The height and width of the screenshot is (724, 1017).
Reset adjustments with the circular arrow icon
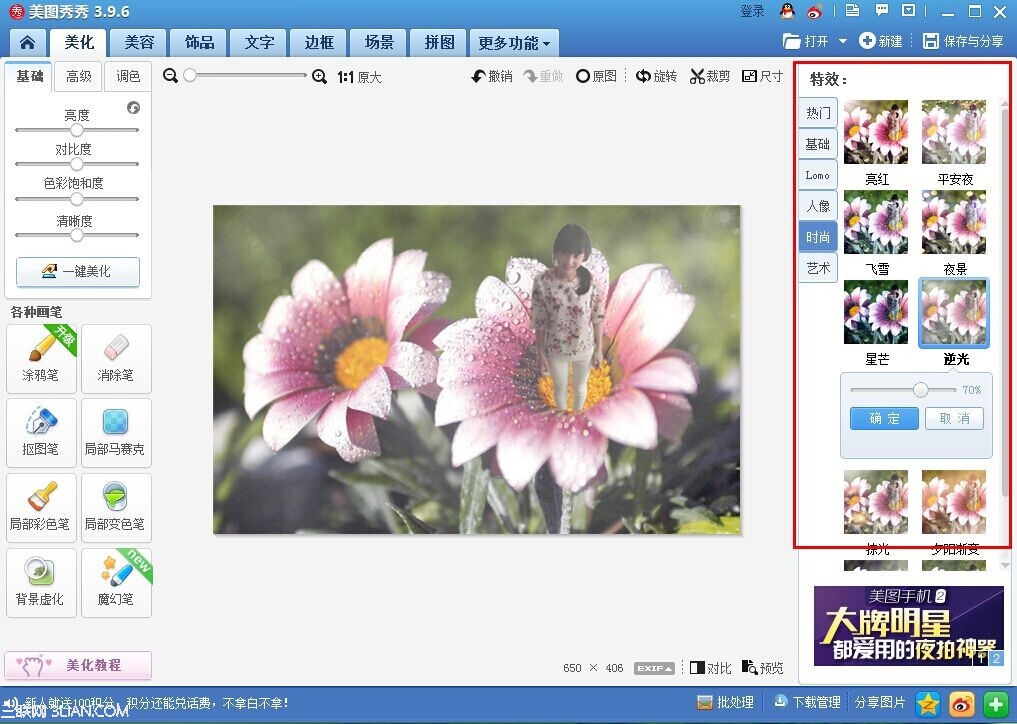point(134,108)
